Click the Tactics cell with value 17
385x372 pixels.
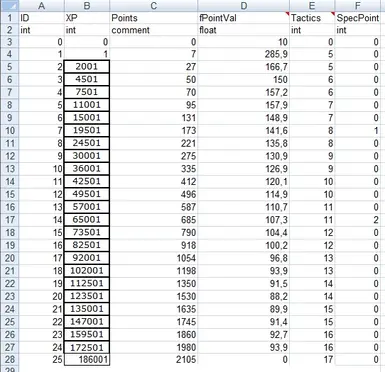pos(312,360)
